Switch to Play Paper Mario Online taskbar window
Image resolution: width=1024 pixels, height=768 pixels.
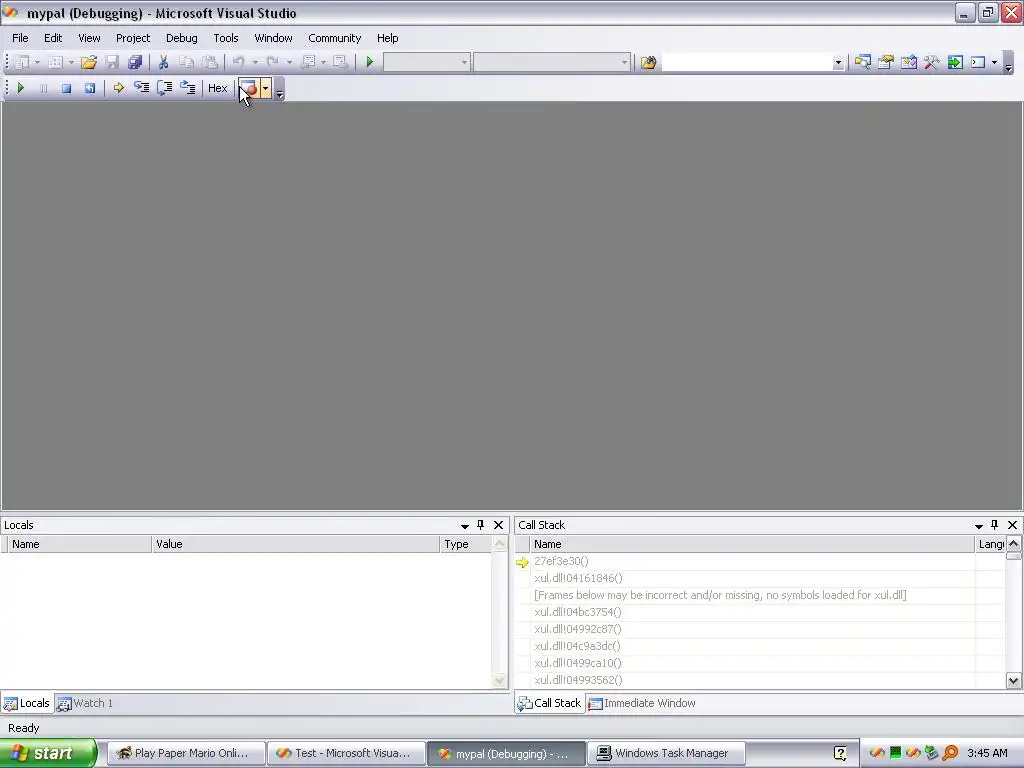point(185,753)
